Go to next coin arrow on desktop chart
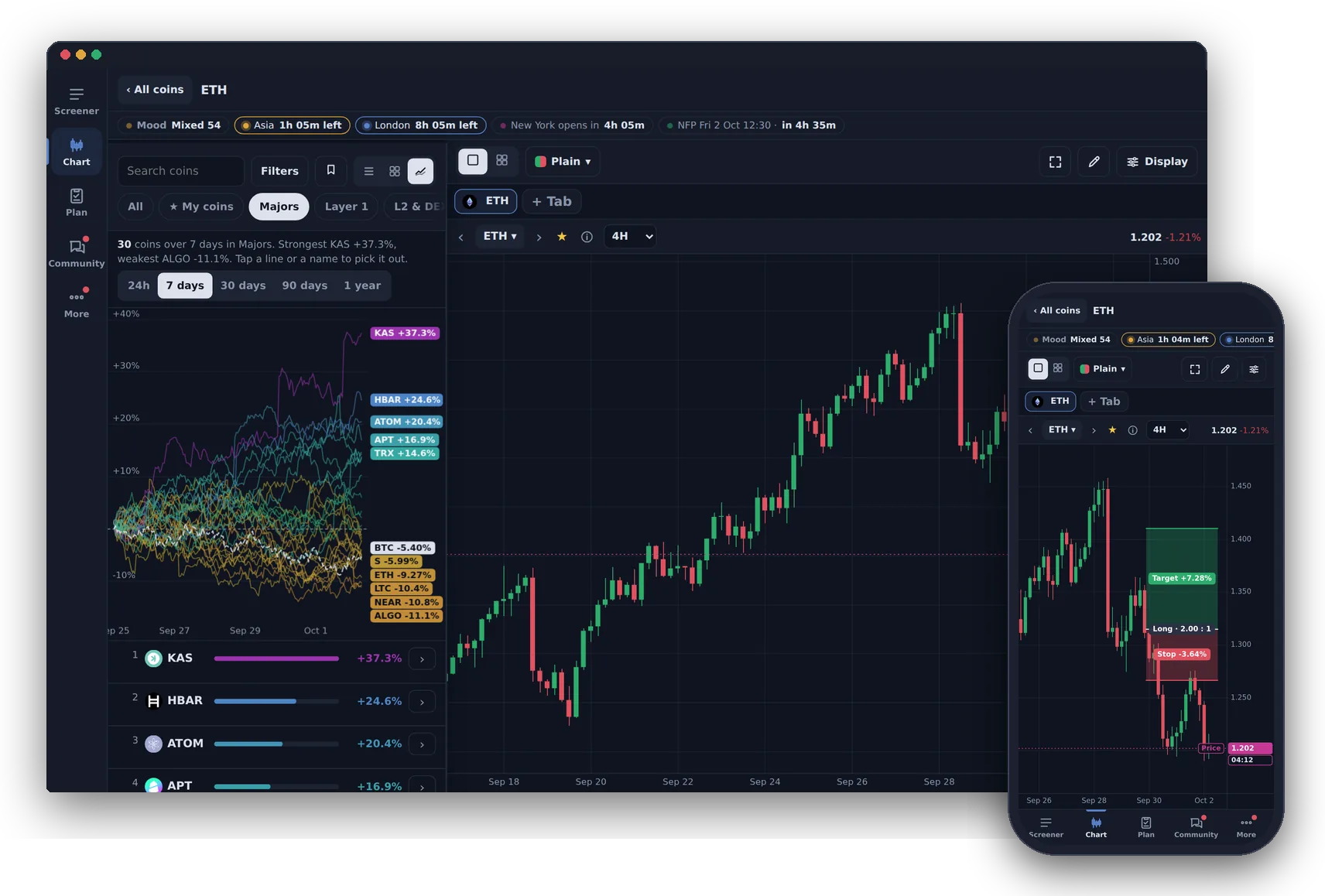This screenshot has width=1325, height=896. pos(539,237)
